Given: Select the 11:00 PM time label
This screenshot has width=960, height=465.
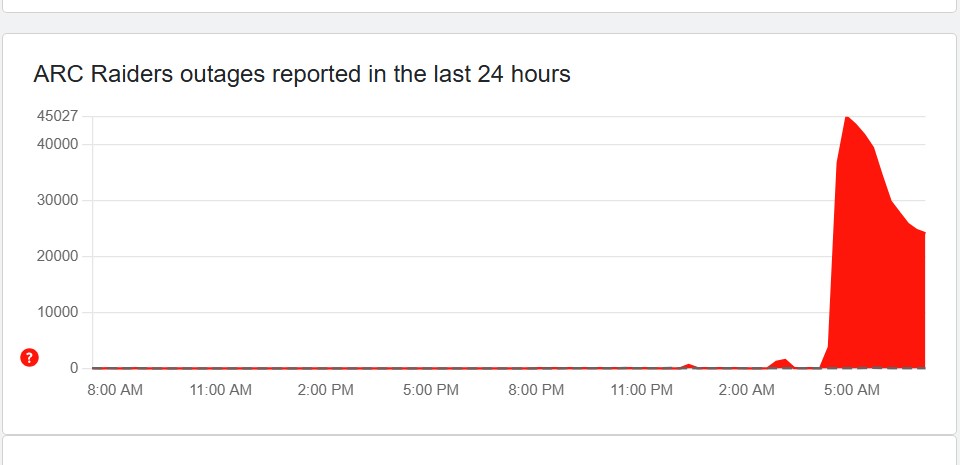Looking at the screenshot, I should point(640,390).
